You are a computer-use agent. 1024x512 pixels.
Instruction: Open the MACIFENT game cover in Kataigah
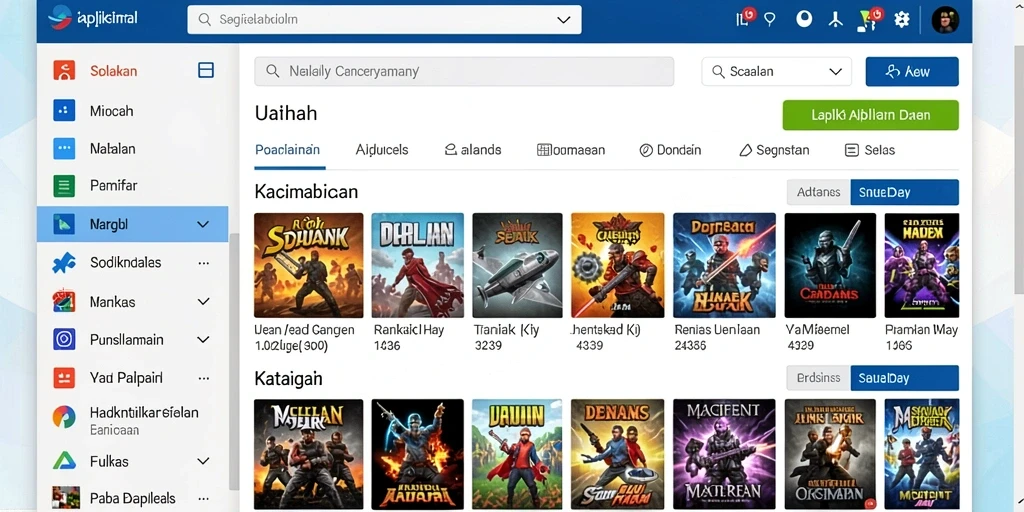click(x=724, y=455)
